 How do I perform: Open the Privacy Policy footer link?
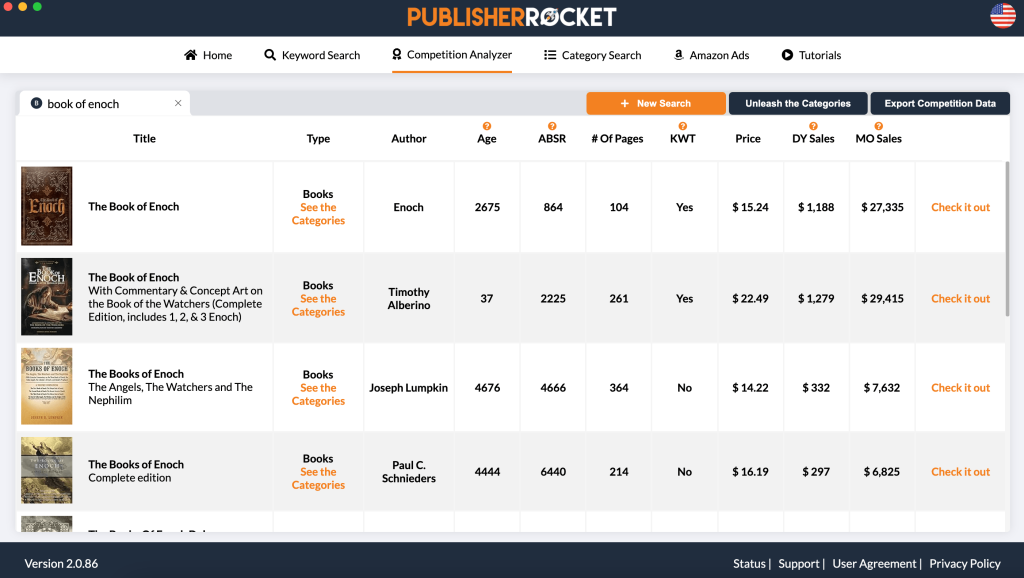[x=965, y=564]
